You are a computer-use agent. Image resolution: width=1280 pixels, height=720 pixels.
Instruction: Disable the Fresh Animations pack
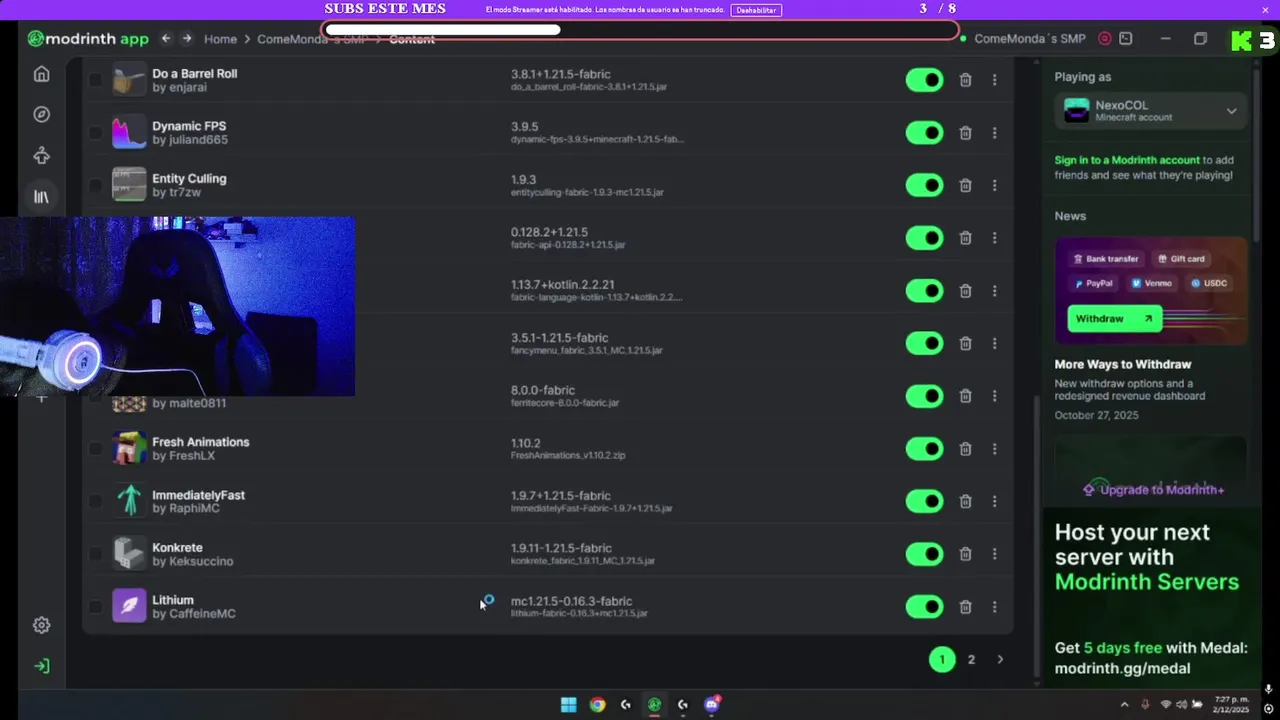[924, 449]
